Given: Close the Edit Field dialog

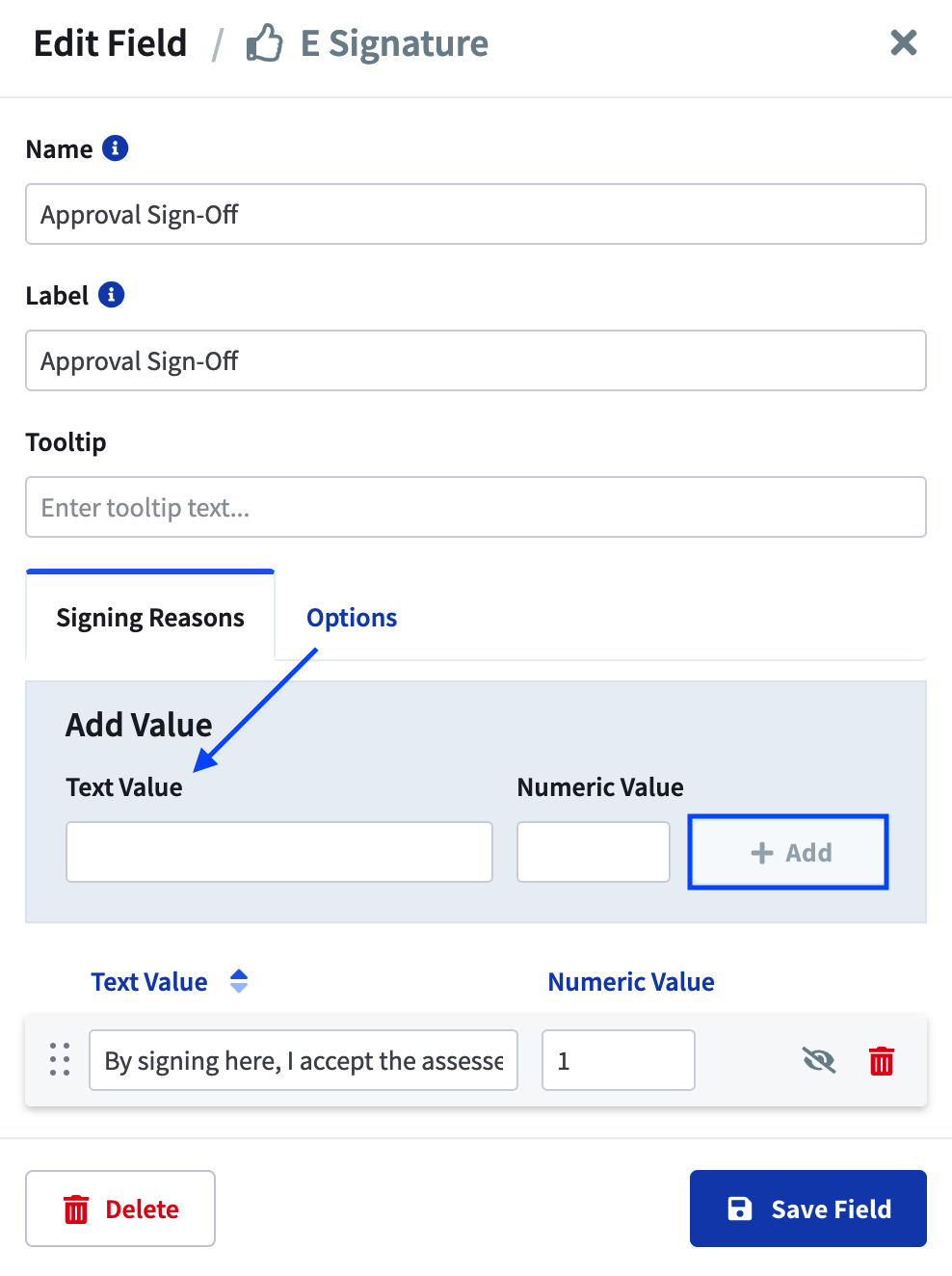Looking at the screenshot, I should coord(903,42).
